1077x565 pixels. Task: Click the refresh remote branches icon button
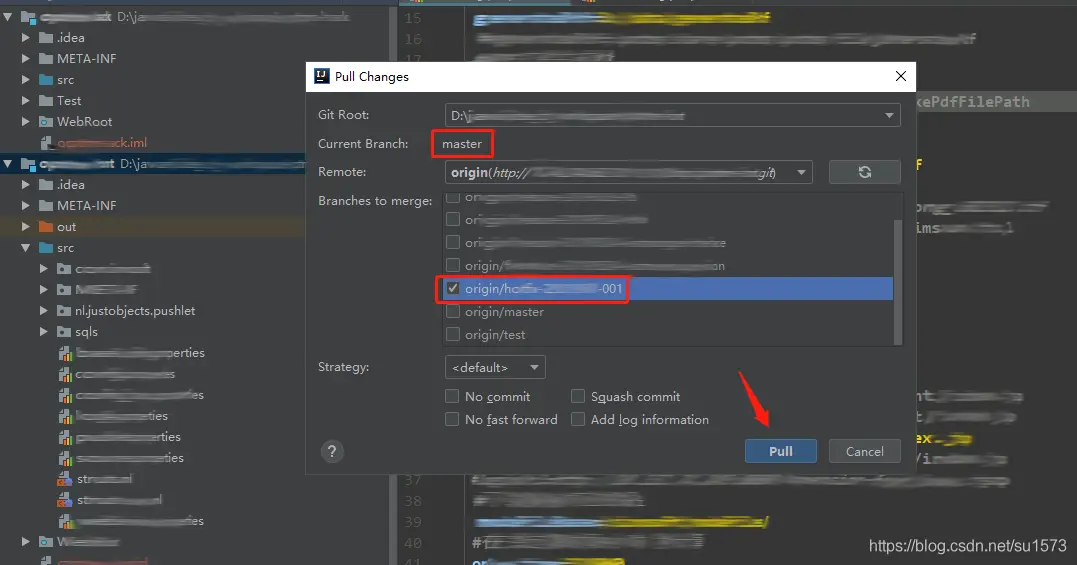pyautogui.click(x=864, y=172)
